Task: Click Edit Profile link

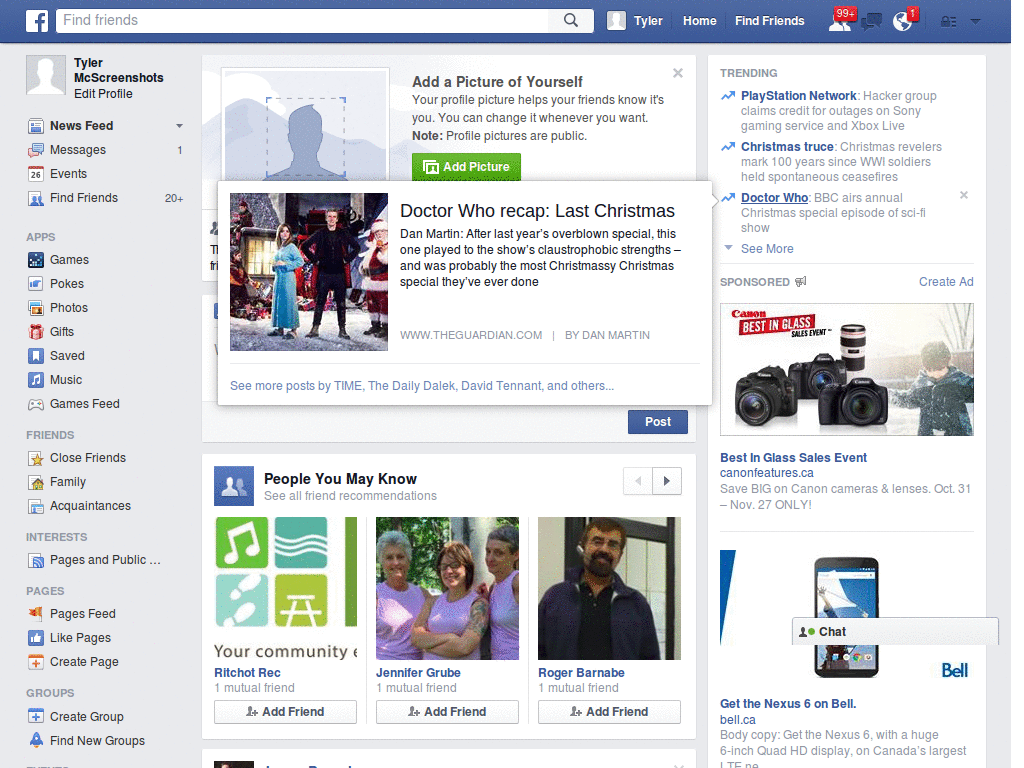Action: coord(103,94)
